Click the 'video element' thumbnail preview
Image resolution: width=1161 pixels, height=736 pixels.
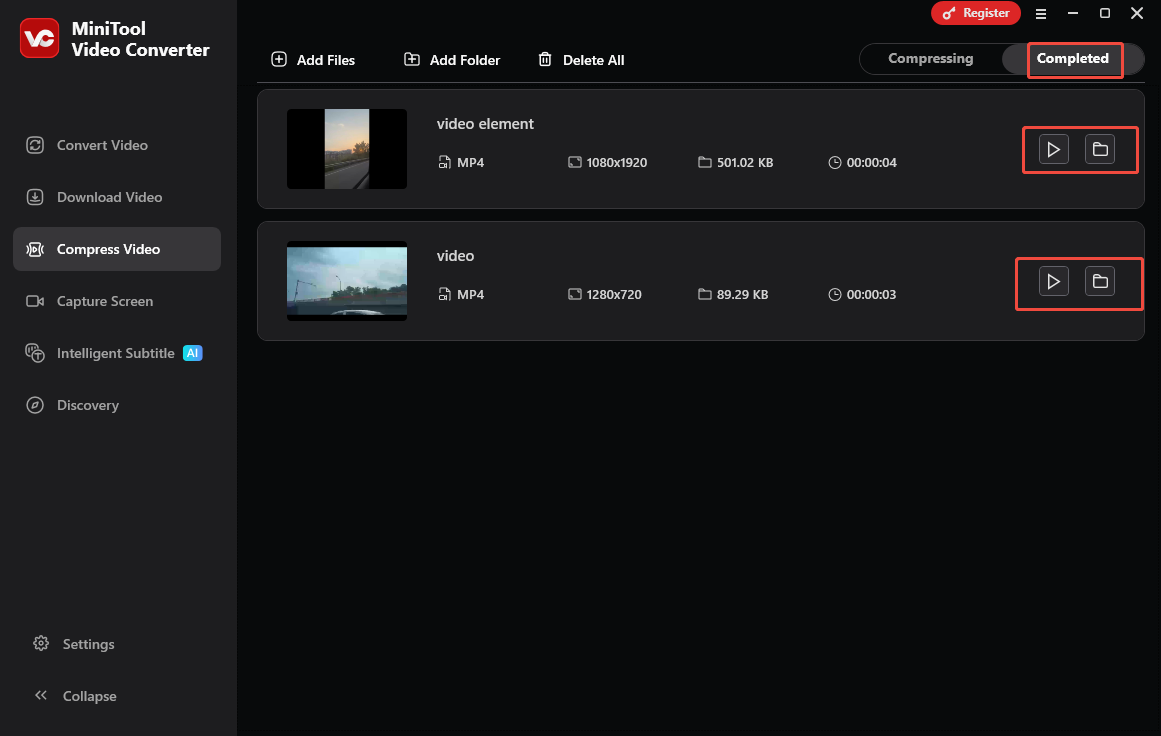click(347, 149)
